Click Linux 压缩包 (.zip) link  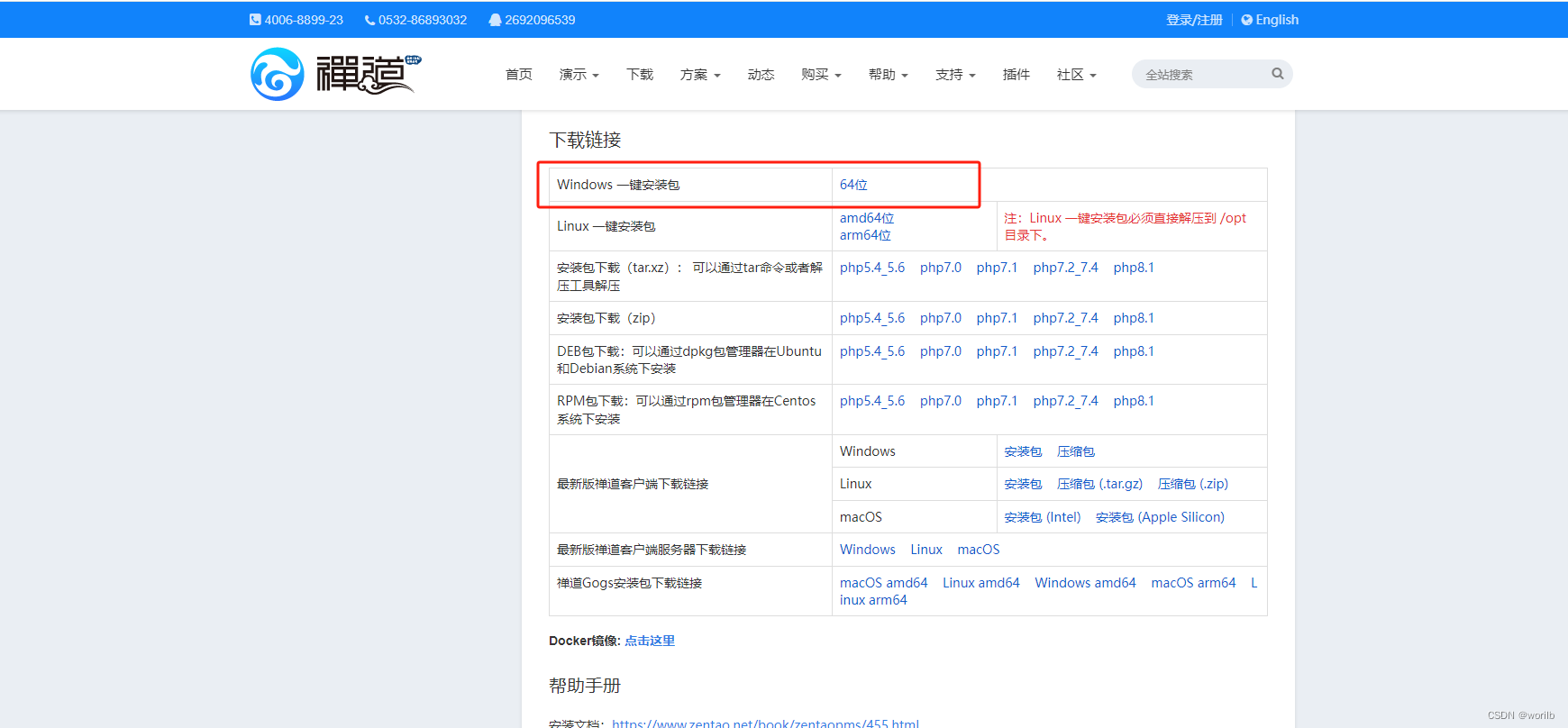[1193, 484]
